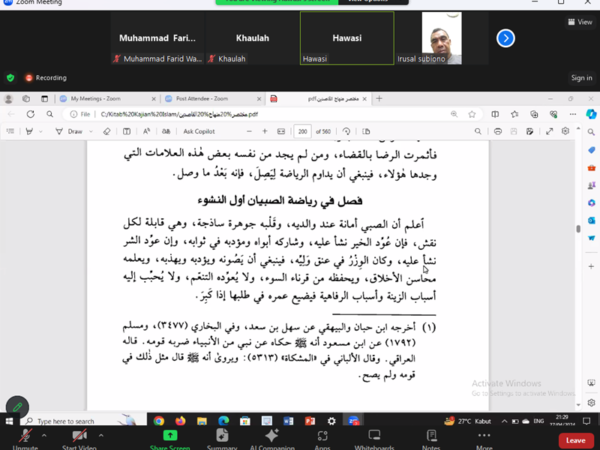The width and height of the screenshot is (600, 450).
Task: Click the Recording indicator
Action: coord(46,78)
